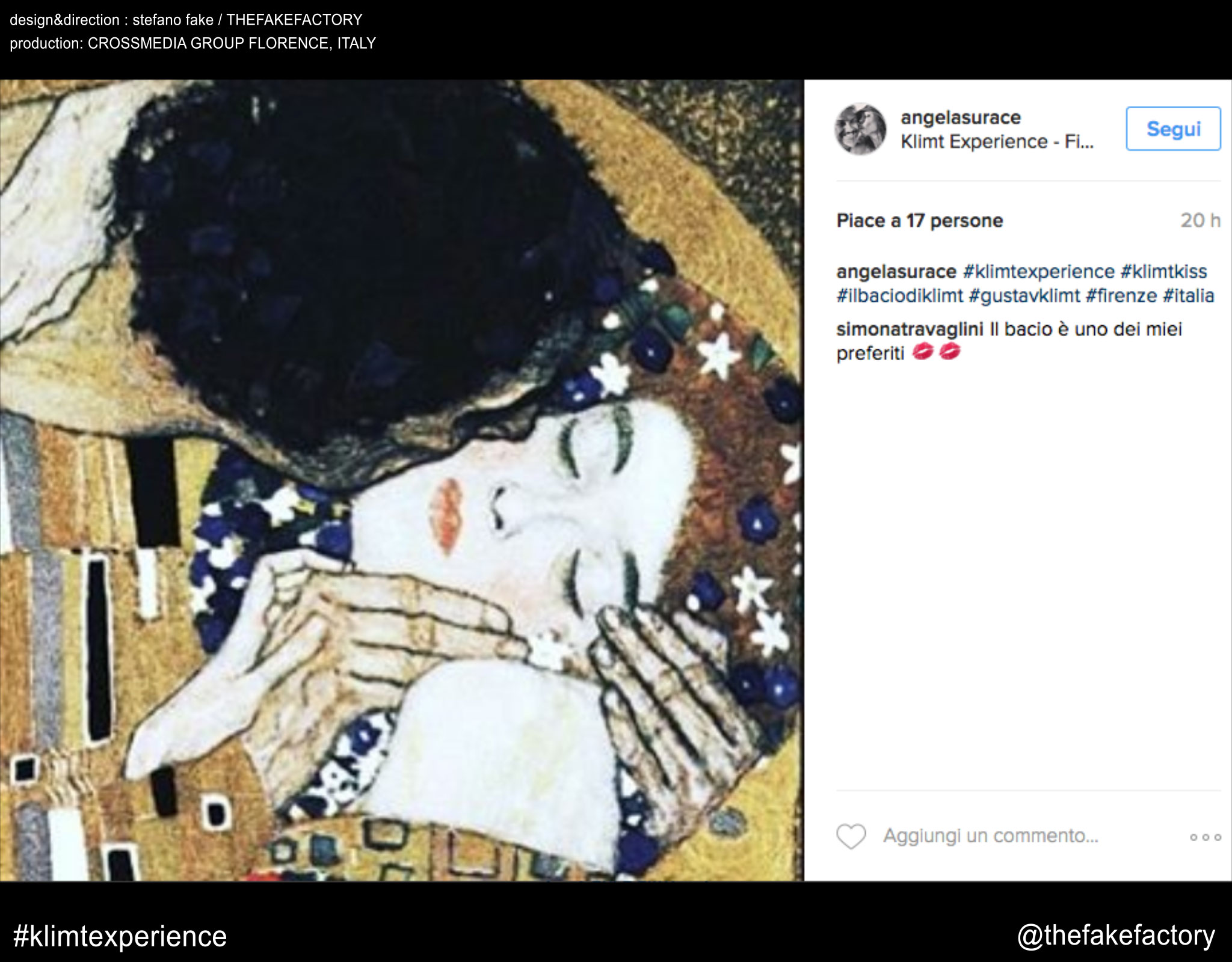This screenshot has height=962, width=1232.
Task: Open the #klimtkiss hashtag
Action: click(1163, 272)
